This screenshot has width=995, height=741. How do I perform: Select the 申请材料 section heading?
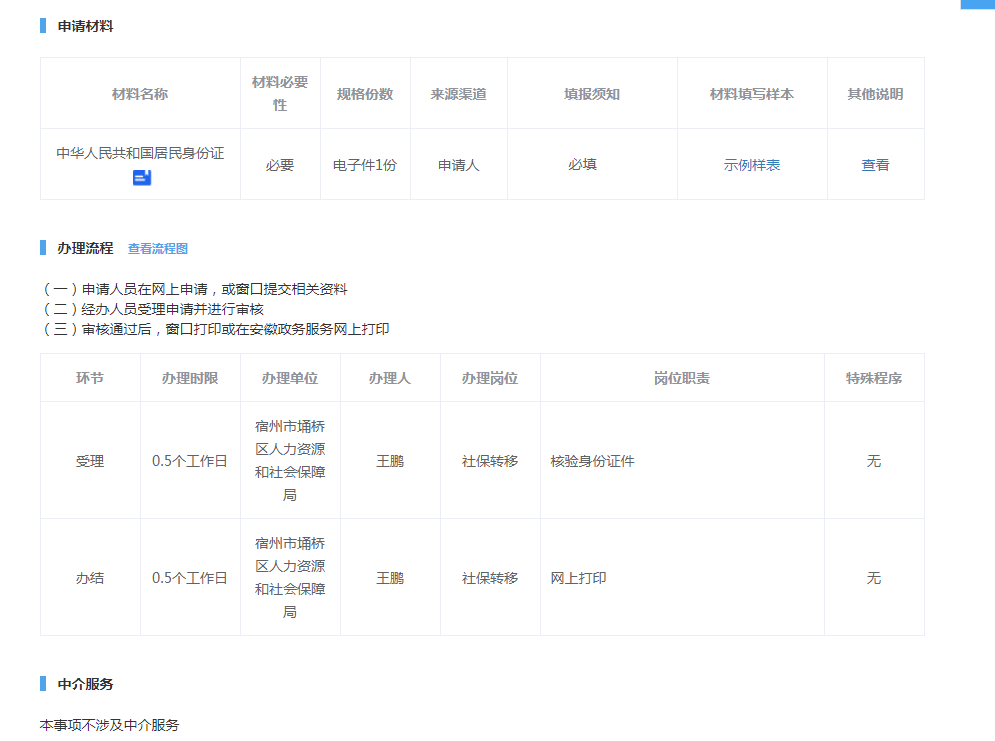(x=85, y=26)
